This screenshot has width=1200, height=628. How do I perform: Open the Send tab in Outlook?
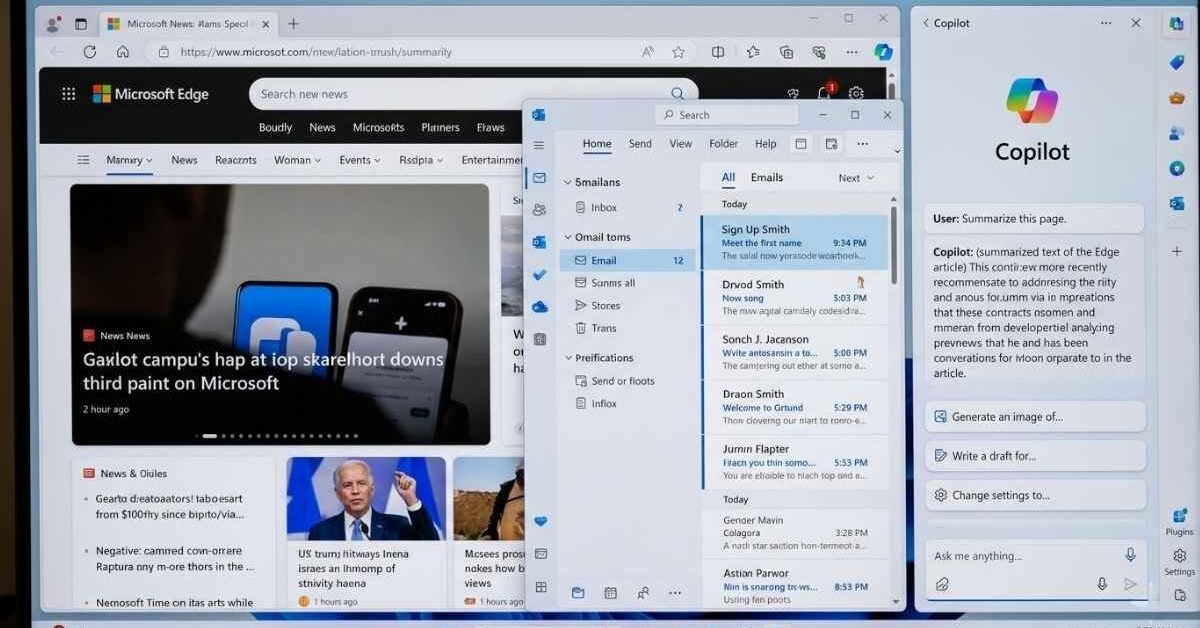coord(640,144)
